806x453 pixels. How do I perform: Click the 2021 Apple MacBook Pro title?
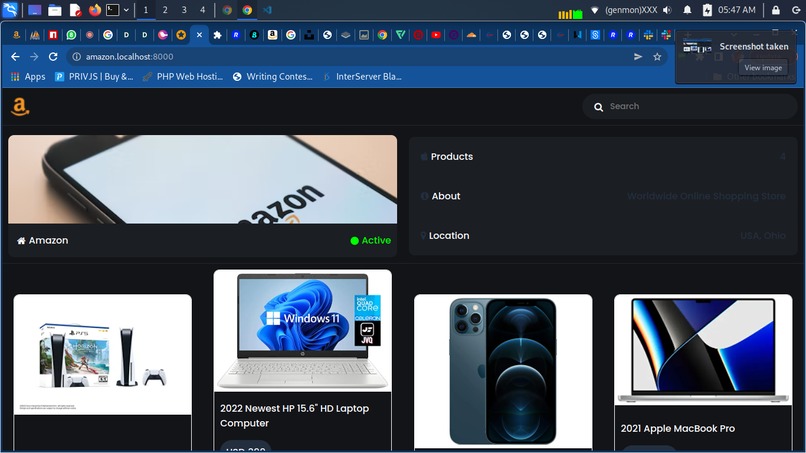tap(677, 428)
